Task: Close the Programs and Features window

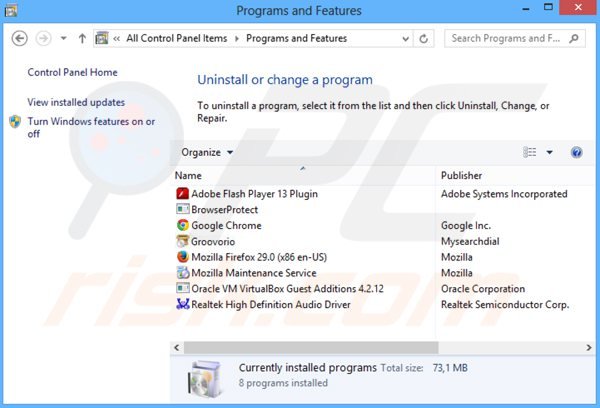Action: pyautogui.click(x=578, y=7)
